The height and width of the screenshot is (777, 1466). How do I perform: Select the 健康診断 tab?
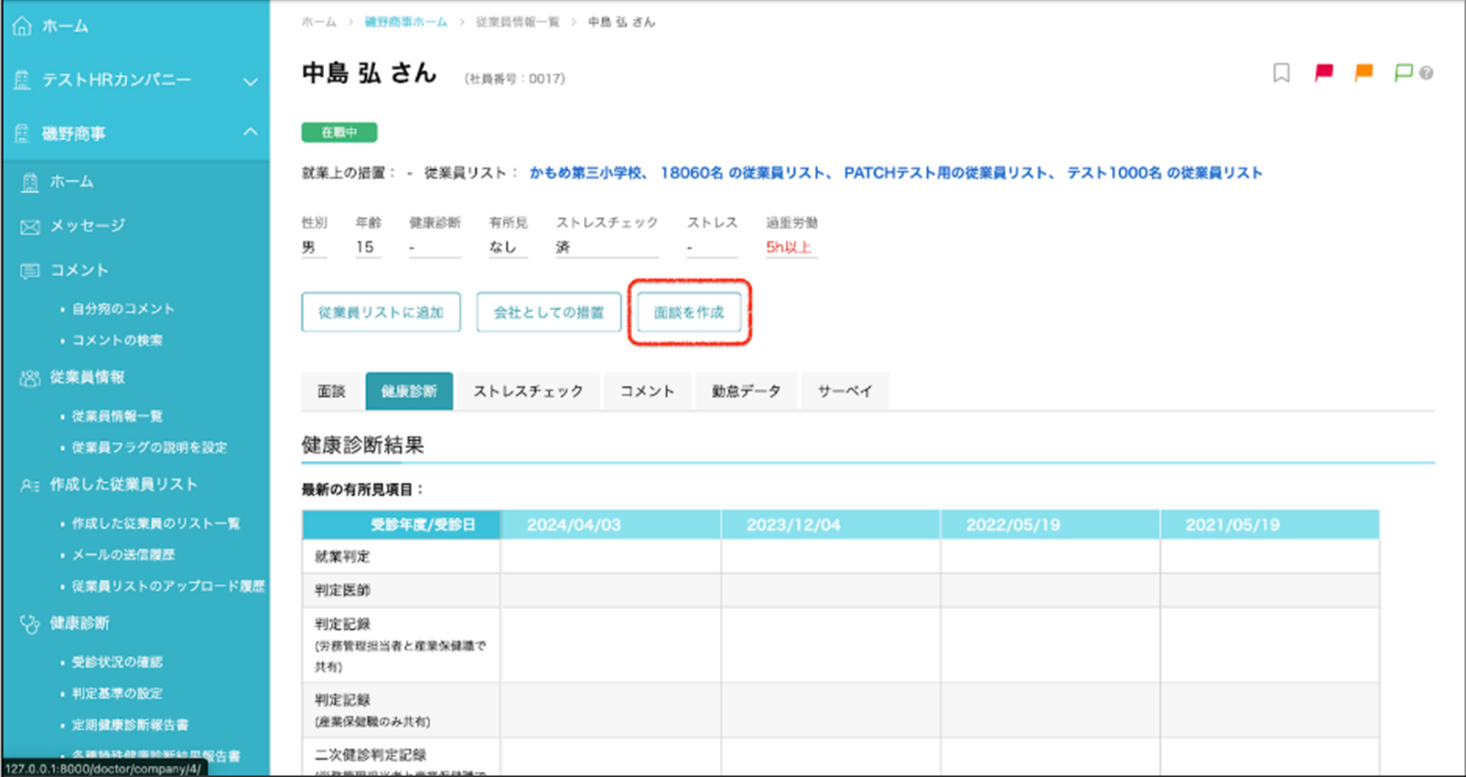pos(409,391)
